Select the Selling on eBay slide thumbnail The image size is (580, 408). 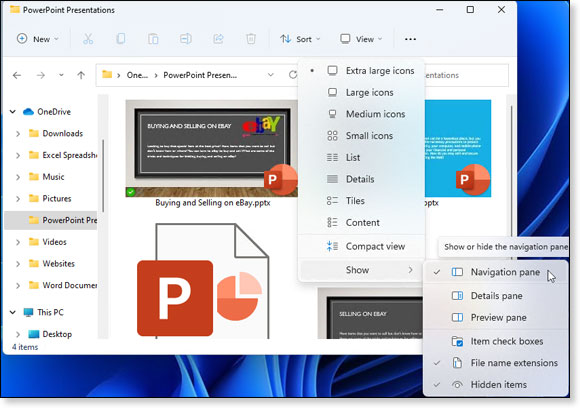(x=370, y=314)
